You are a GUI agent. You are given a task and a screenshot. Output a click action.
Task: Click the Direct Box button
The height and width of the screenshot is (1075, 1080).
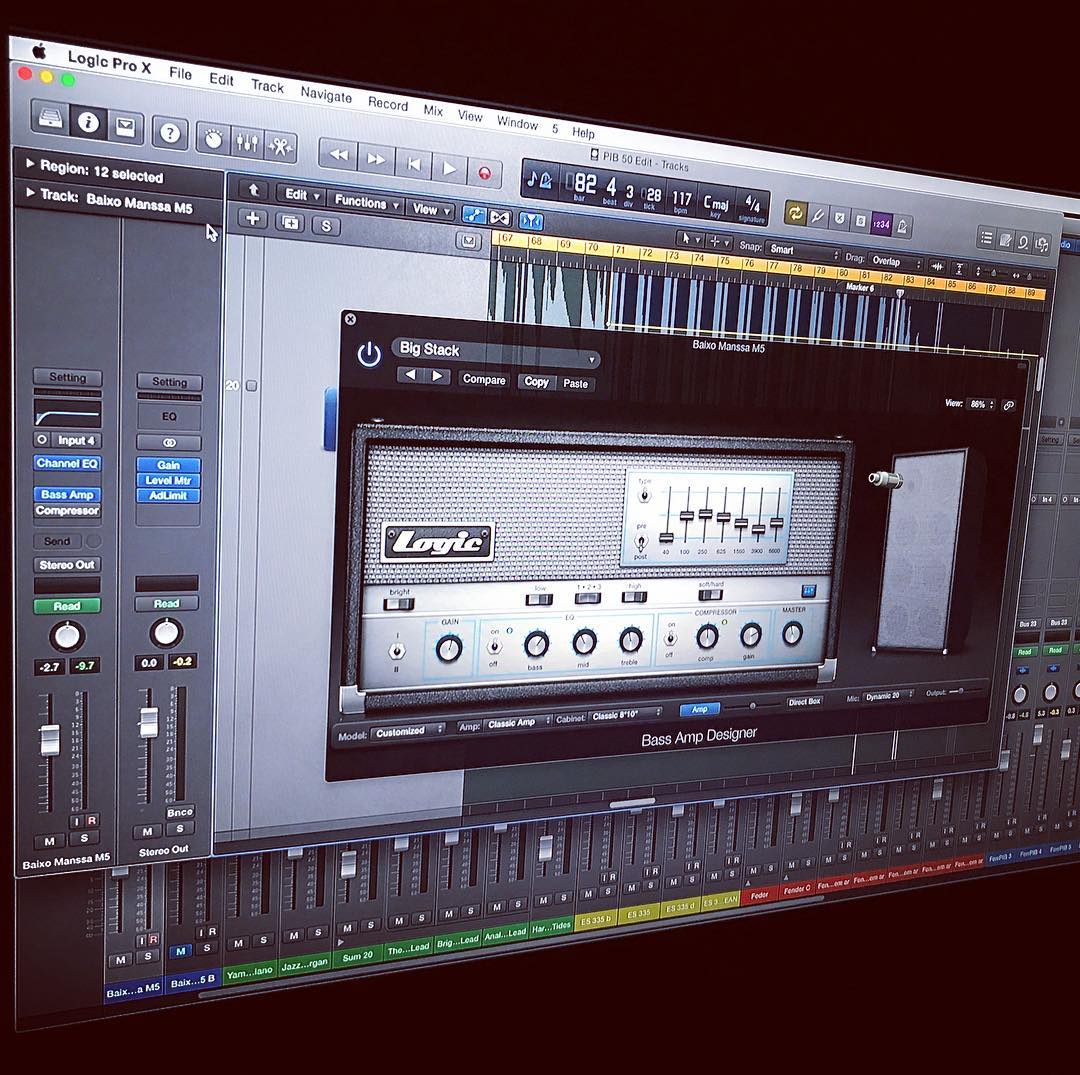click(x=805, y=701)
